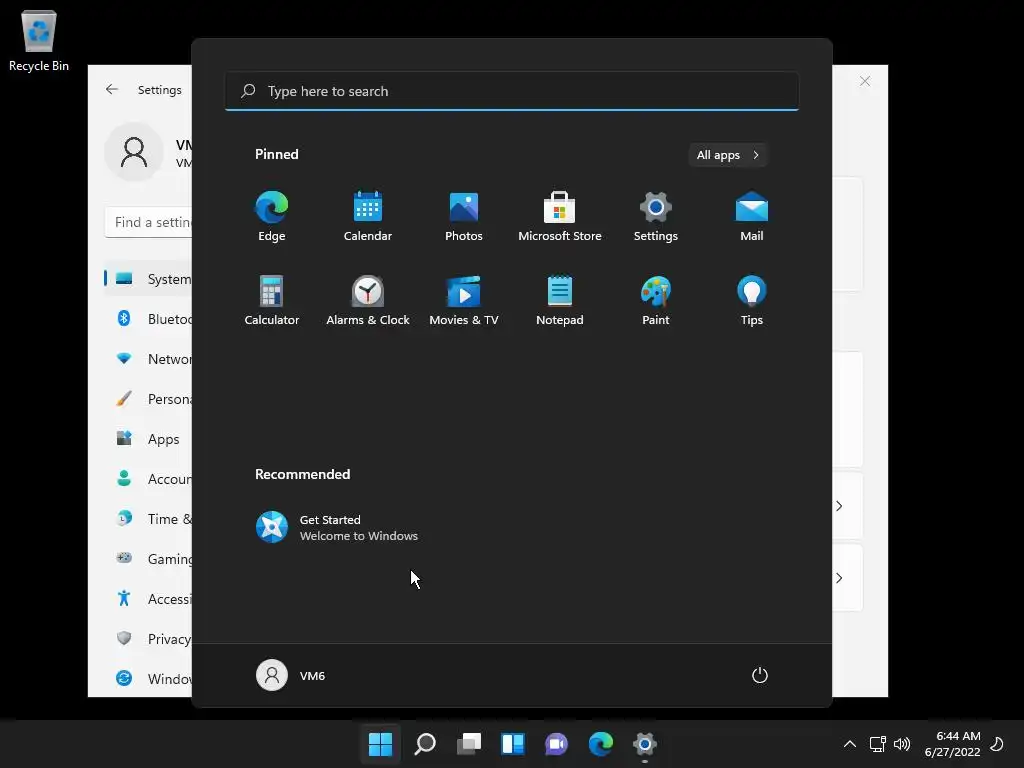Launch Notepad from pinned apps
Screen dimensions: 1024x768
pyautogui.click(x=560, y=300)
